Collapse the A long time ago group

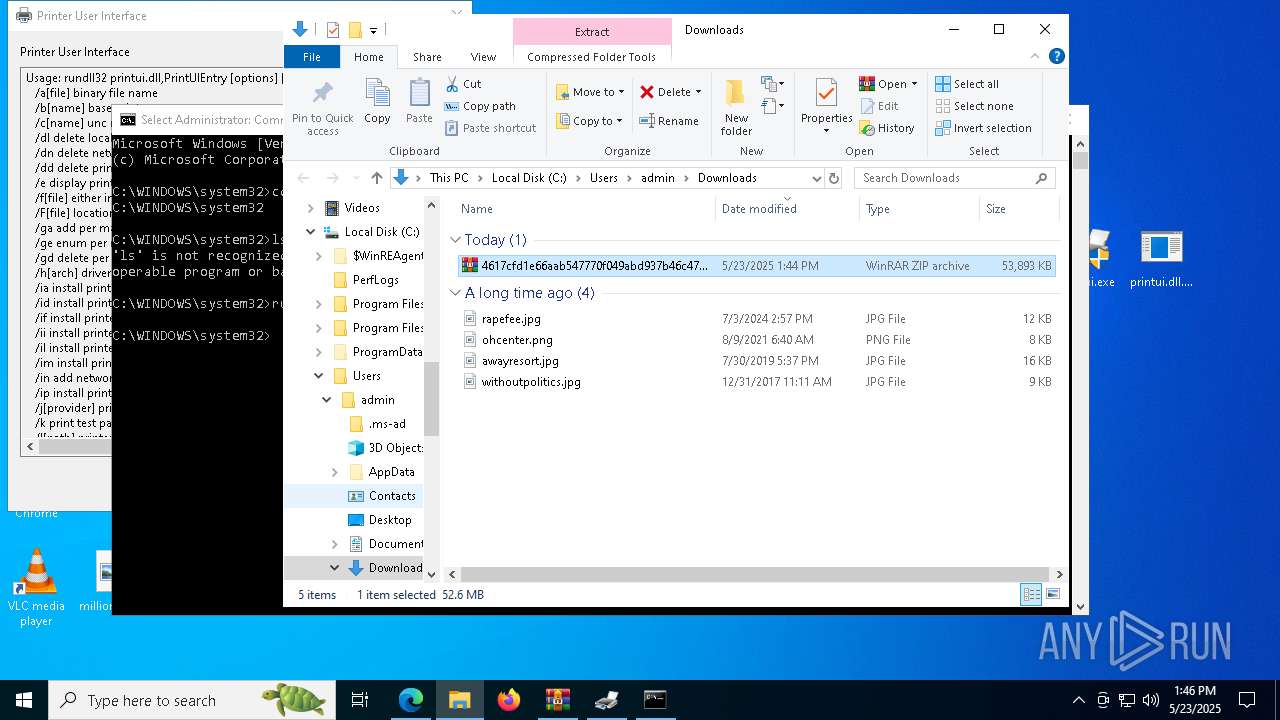(456, 293)
